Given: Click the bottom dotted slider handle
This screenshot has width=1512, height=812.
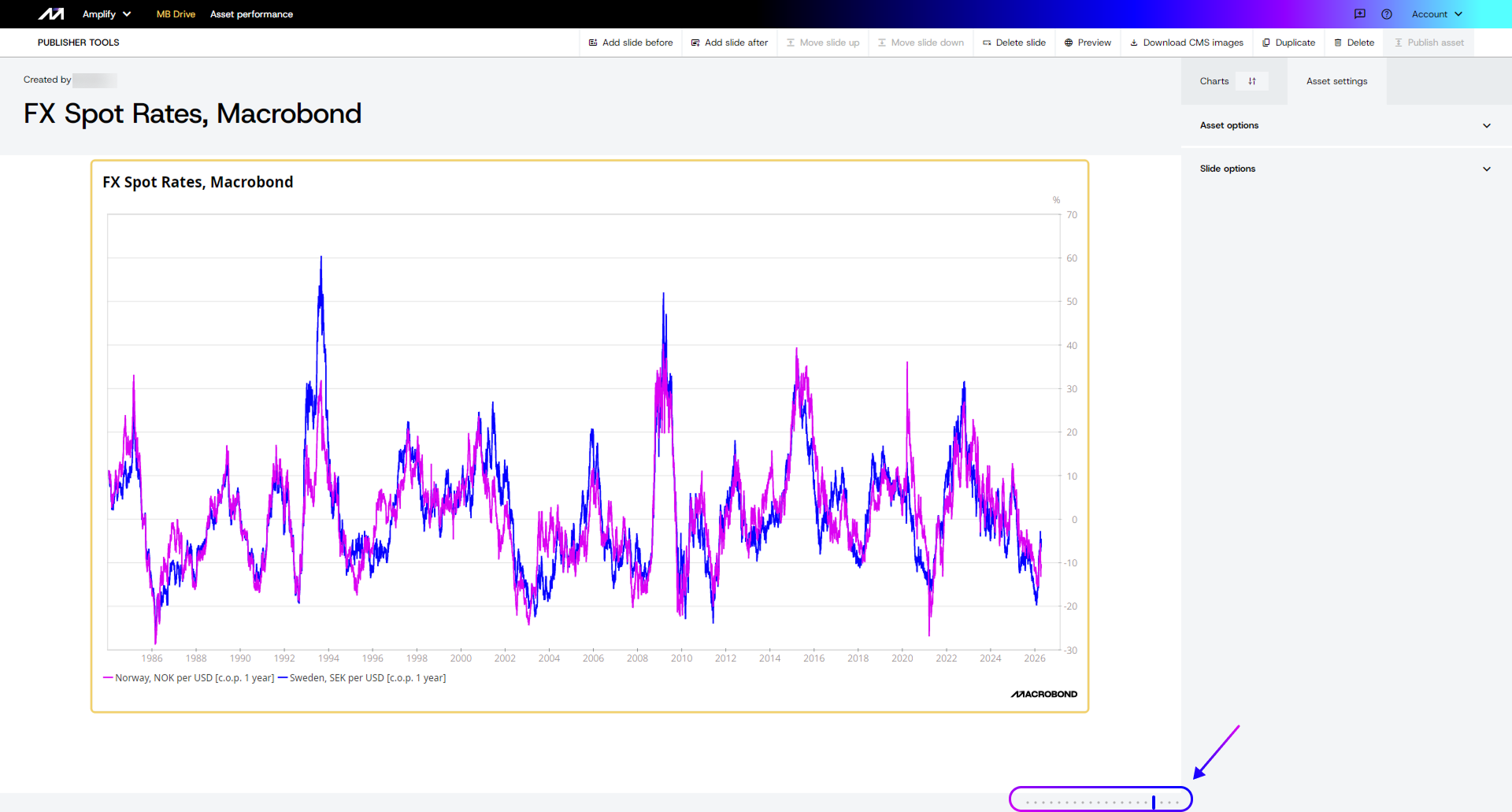Looking at the screenshot, I should pyautogui.click(x=1154, y=802).
